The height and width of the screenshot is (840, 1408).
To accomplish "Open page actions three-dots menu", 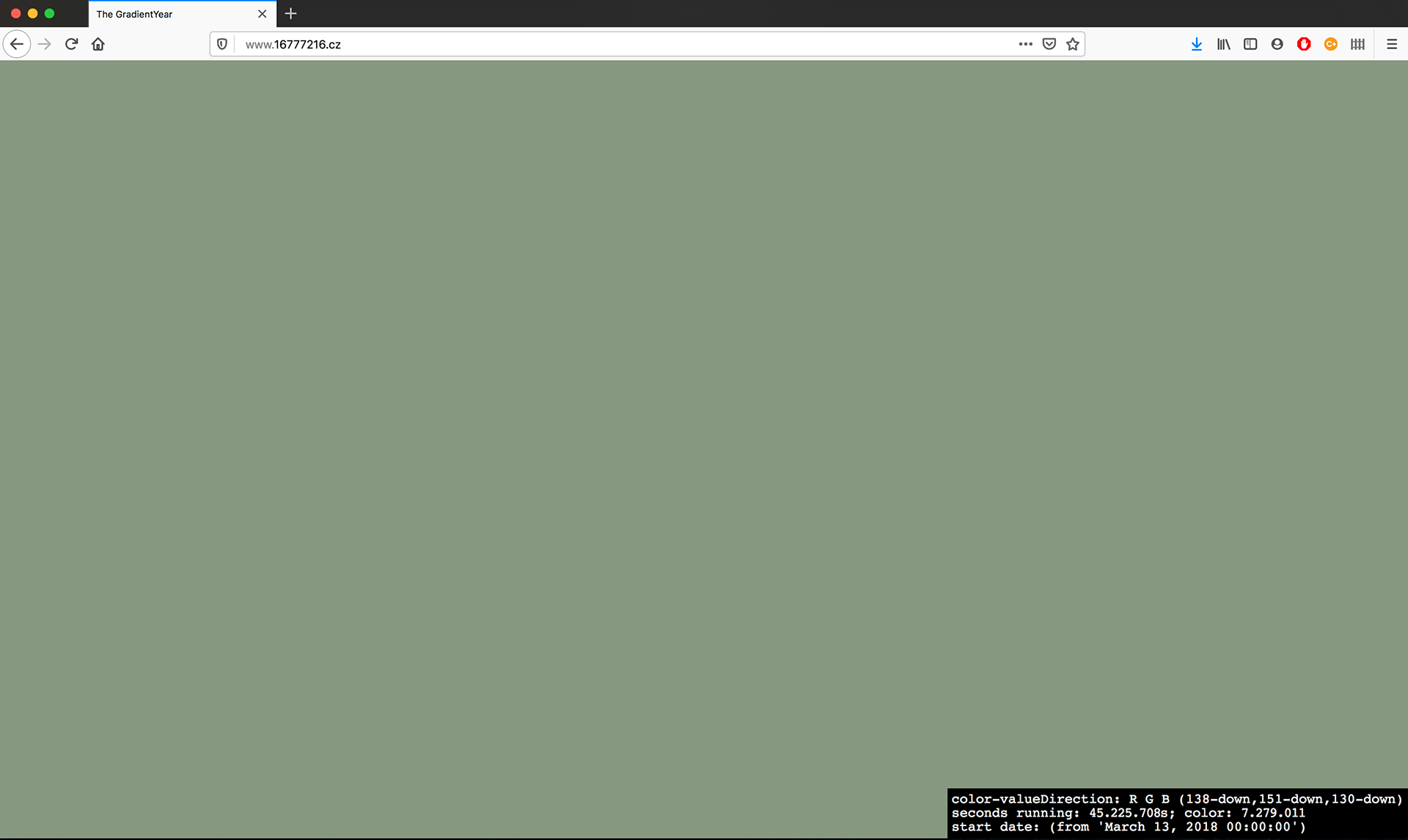I will point(1025,44).
